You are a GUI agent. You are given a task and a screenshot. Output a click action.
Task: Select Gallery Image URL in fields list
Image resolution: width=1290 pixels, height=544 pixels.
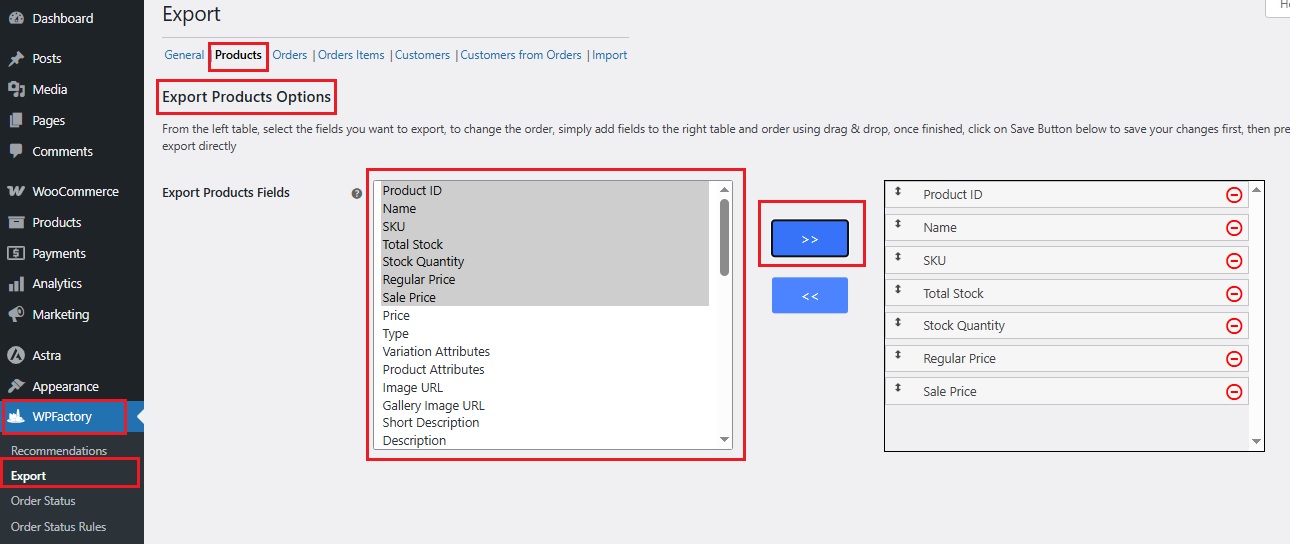pos(546,406)
